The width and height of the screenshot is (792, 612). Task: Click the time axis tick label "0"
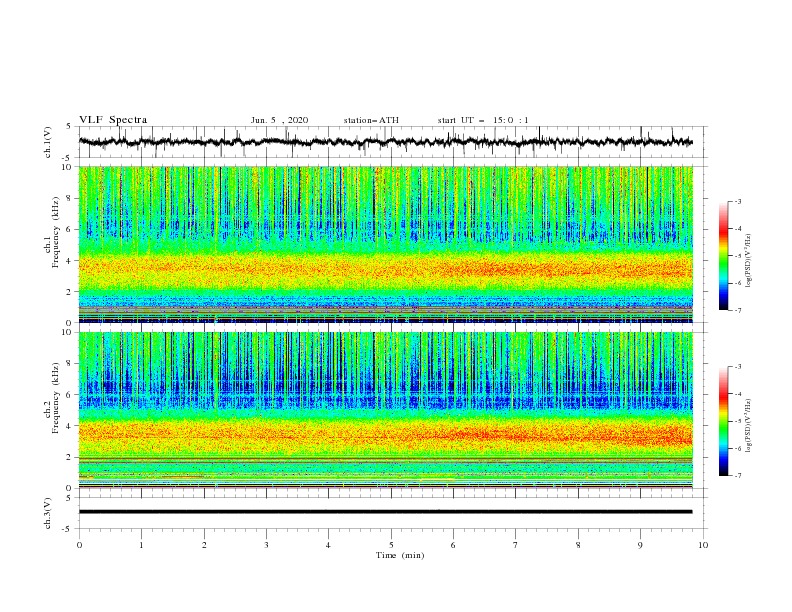79,545
